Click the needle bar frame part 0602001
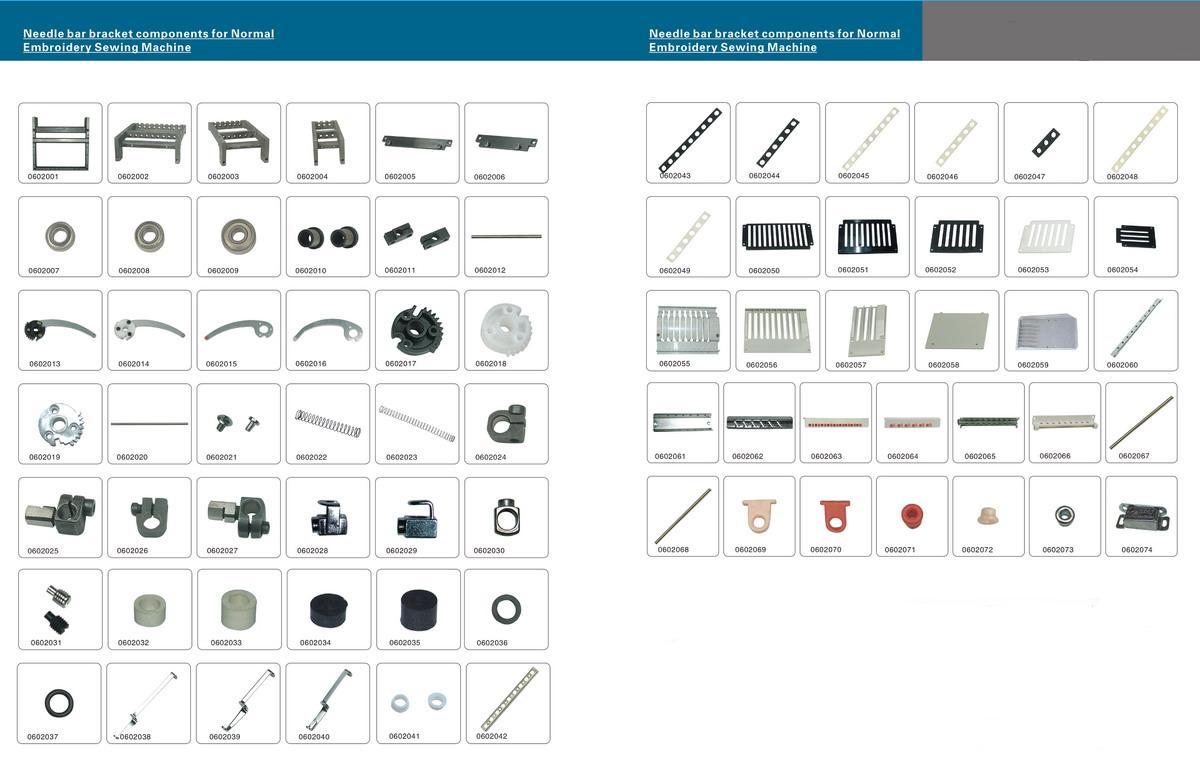Image resolution: width=1200 pixels, height=758 pixels. tap(60, 141)
